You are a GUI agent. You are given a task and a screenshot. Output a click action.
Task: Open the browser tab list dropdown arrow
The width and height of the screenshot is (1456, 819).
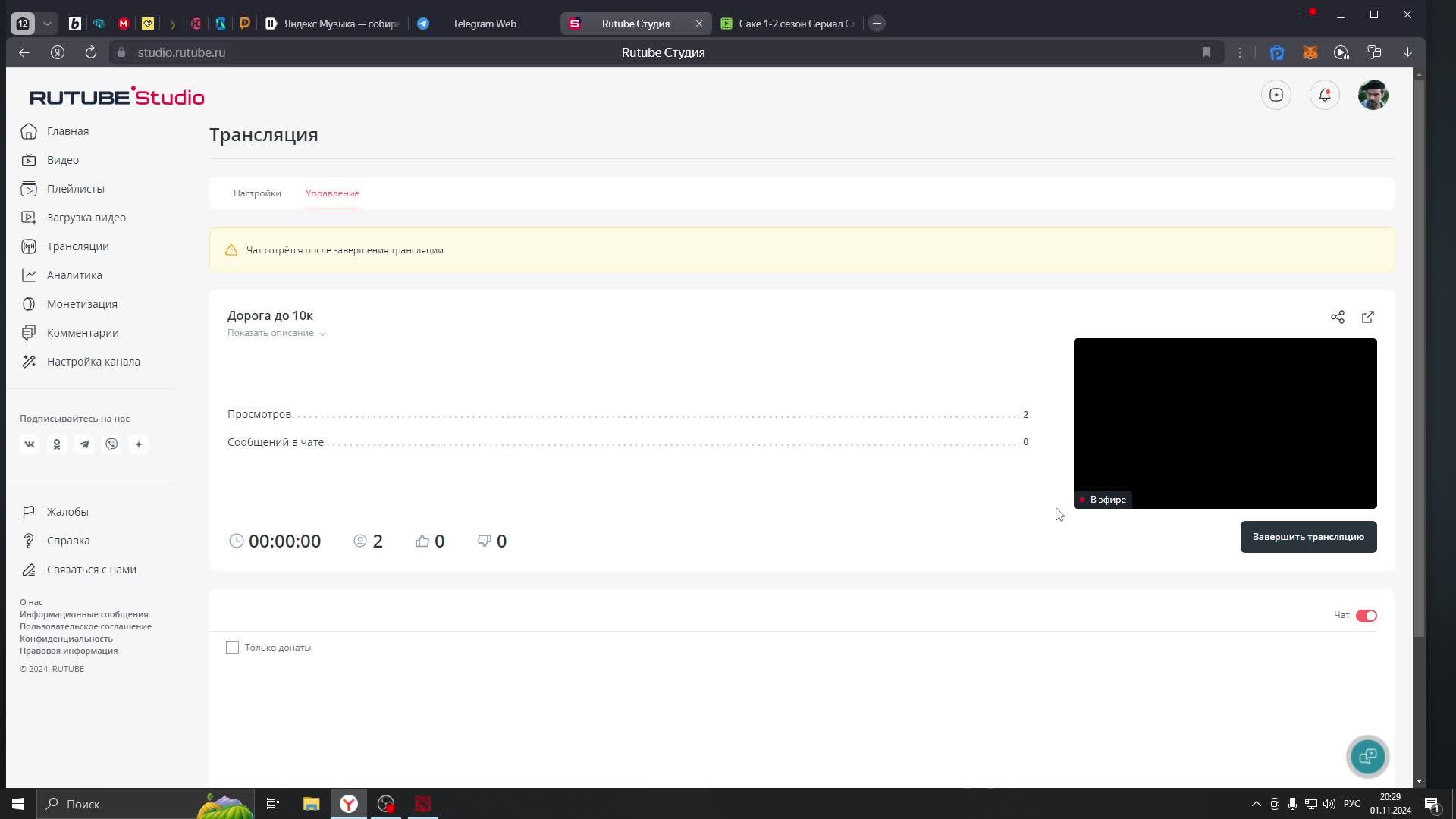[47, 24]
